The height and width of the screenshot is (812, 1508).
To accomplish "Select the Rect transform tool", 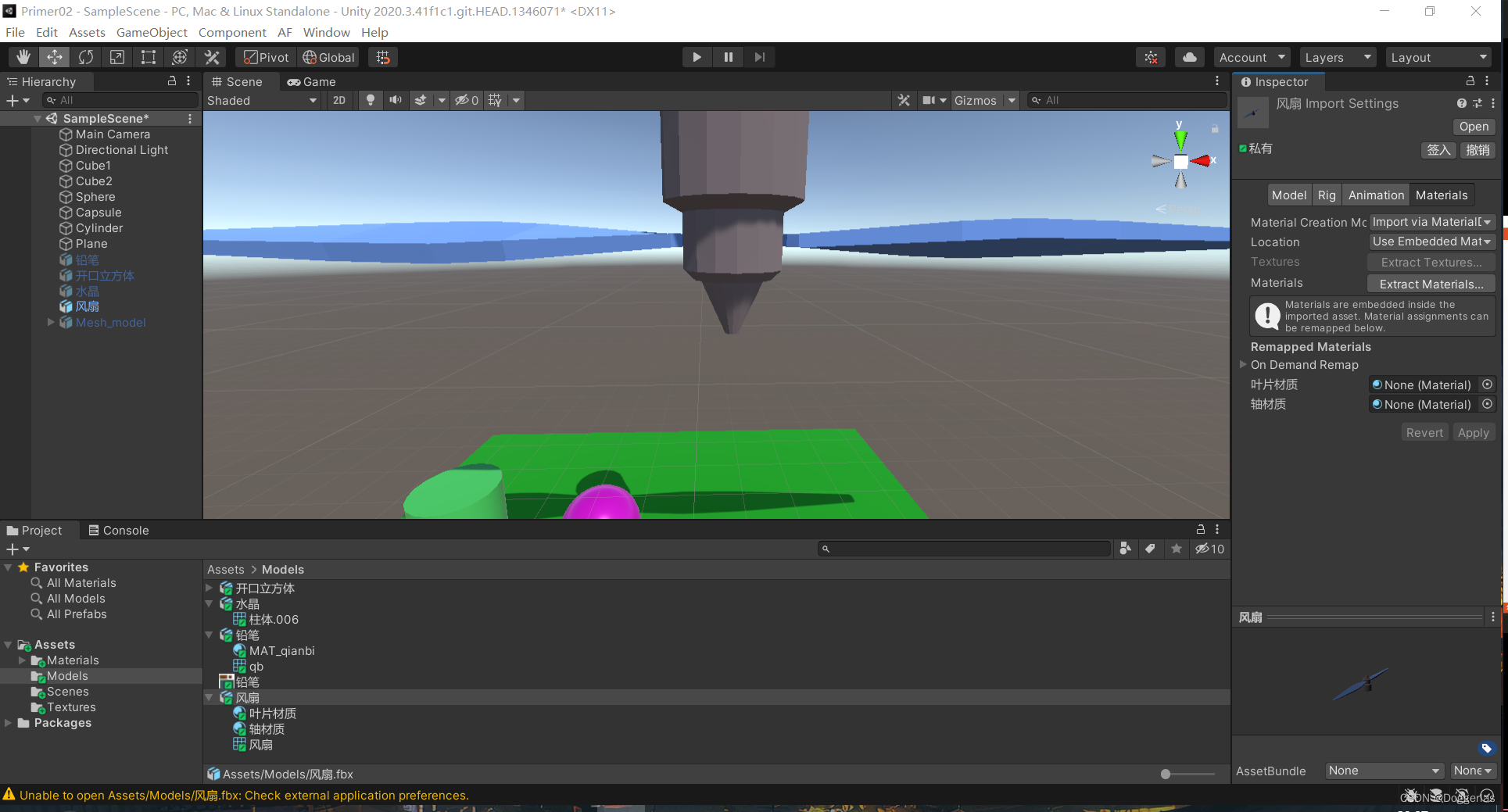I will coord(149,57).
